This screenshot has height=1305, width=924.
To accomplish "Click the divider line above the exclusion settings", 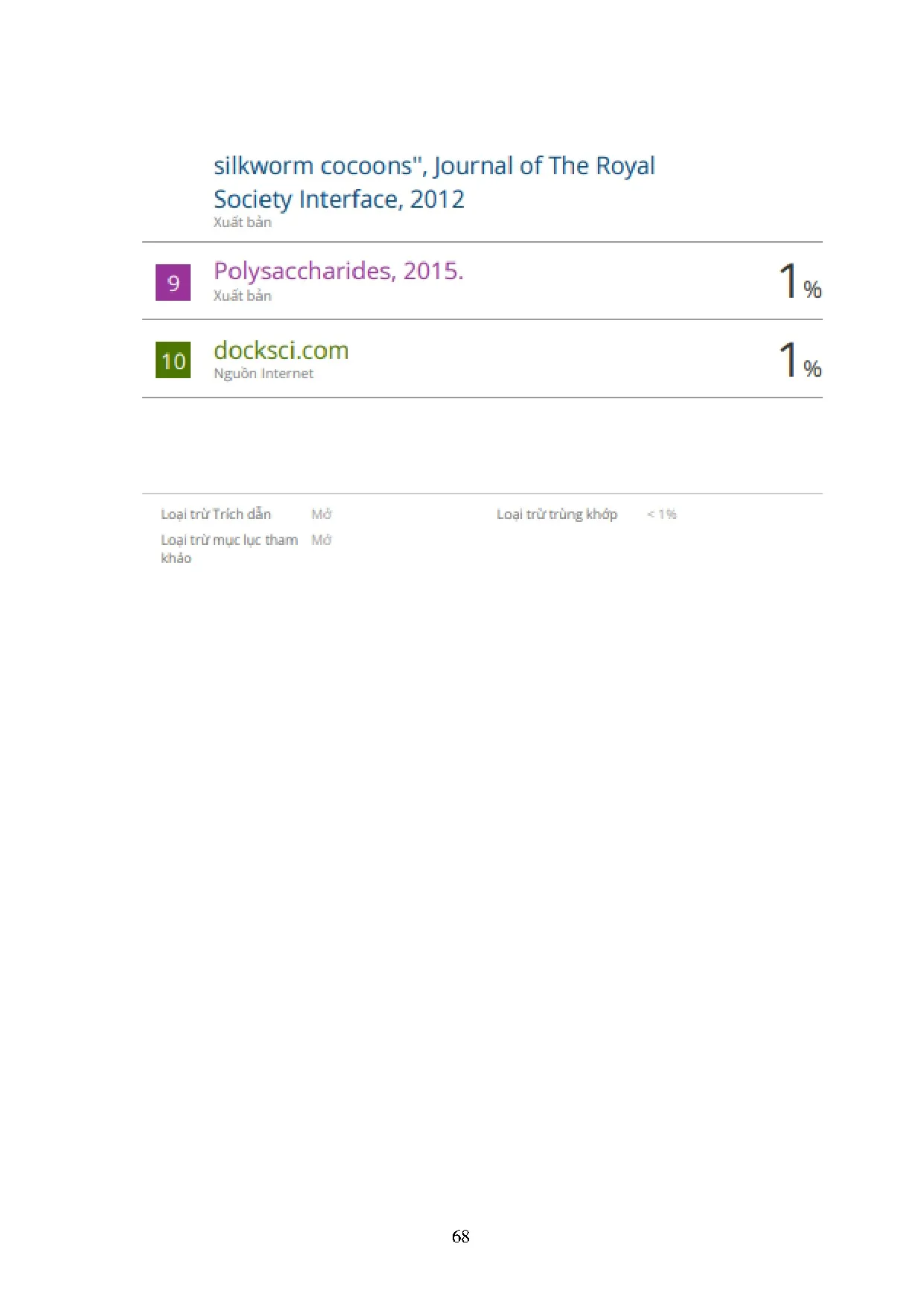I will 482,494.
